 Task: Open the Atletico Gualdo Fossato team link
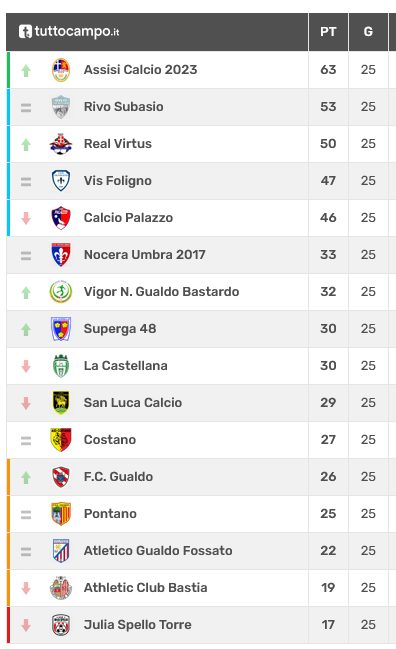click(x=158, y=550)
